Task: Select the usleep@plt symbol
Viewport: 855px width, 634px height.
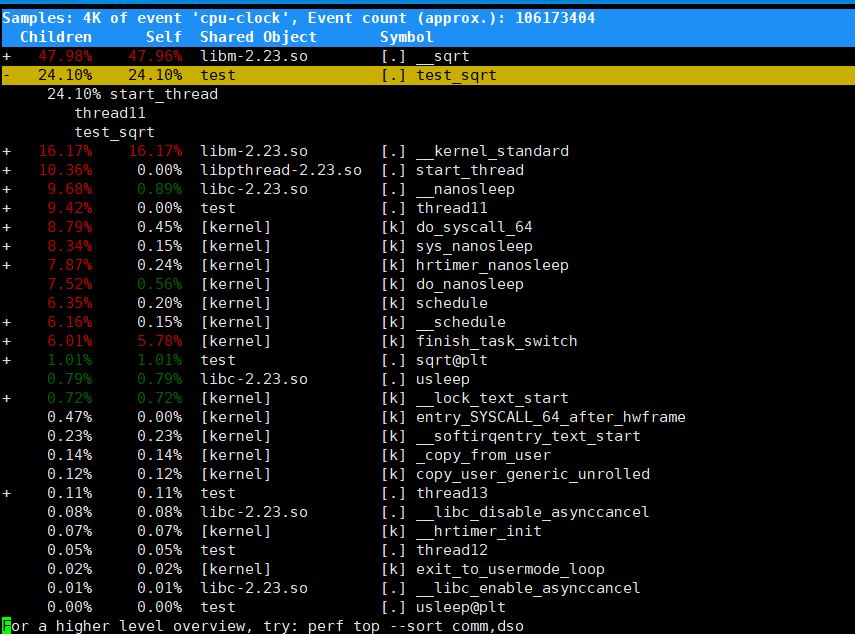Action: pyautogui.click(x=461, y=607)
